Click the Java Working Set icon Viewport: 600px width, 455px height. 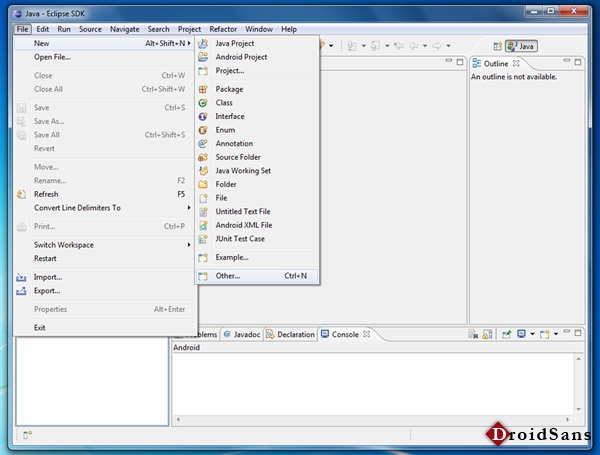click(x=203, y=171)
